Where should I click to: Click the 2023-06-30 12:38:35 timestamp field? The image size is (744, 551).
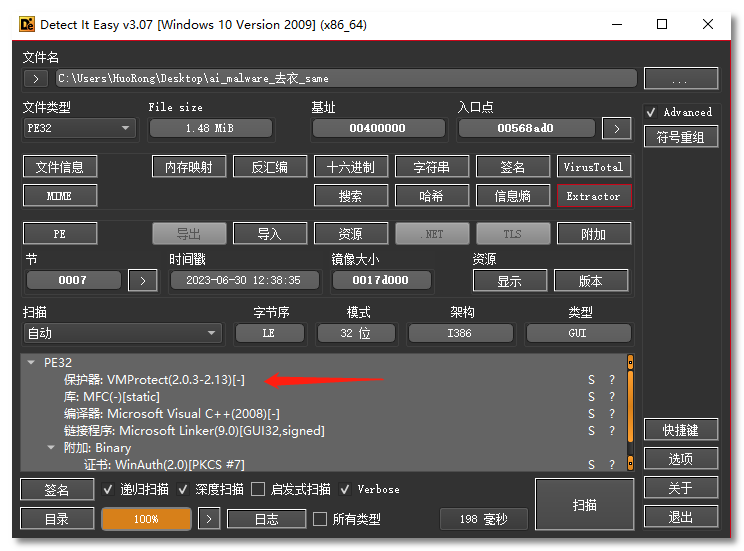[x=244, y=280]
